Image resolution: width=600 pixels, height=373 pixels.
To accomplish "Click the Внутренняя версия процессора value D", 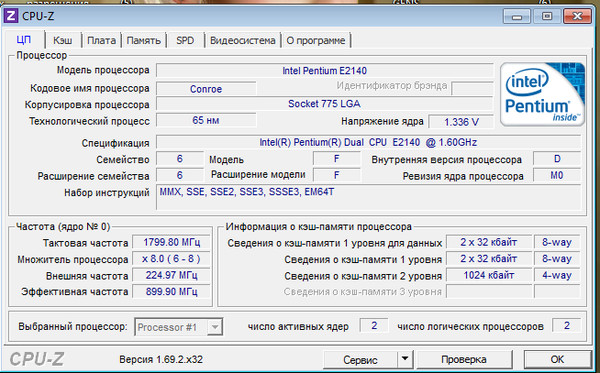I will [x=557, y=159].
